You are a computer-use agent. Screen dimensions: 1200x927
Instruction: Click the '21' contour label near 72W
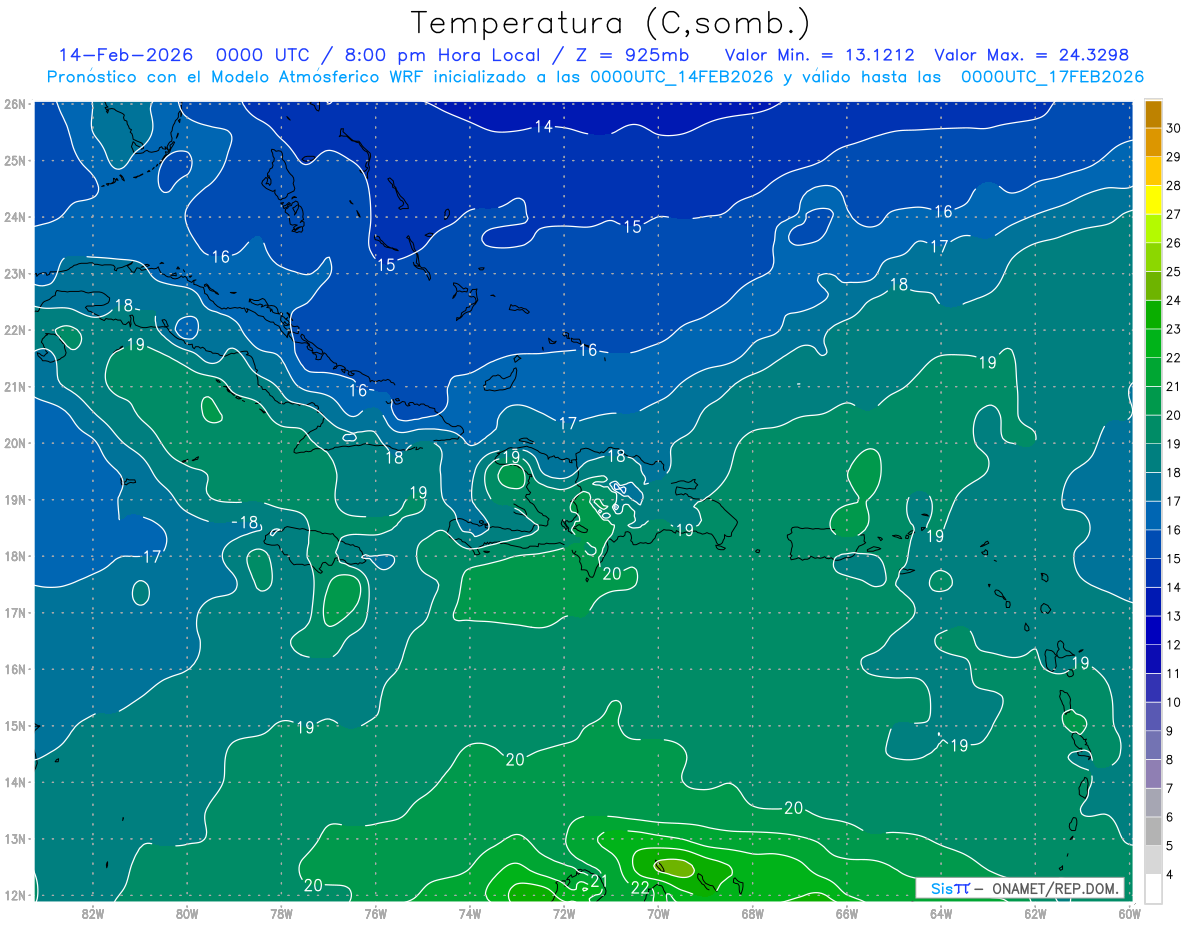(599, 881)
